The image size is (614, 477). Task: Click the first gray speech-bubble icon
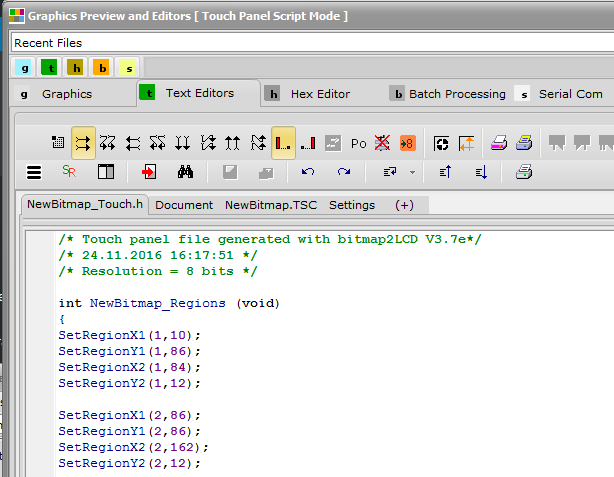(557, 143)
